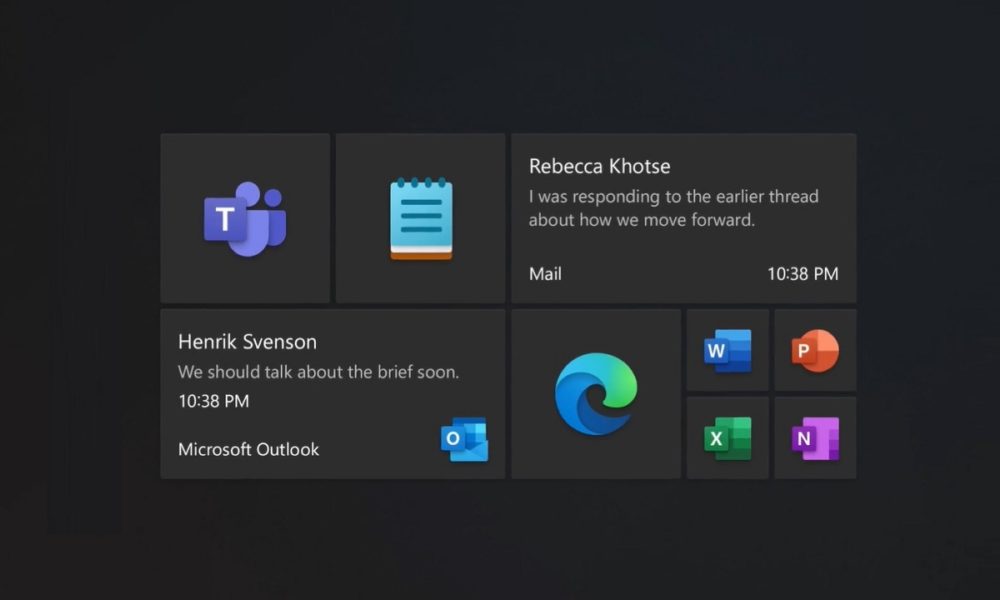The image size is (1000, 600).
Task: Click the Mail app label
Action: (x=545, y=273)
